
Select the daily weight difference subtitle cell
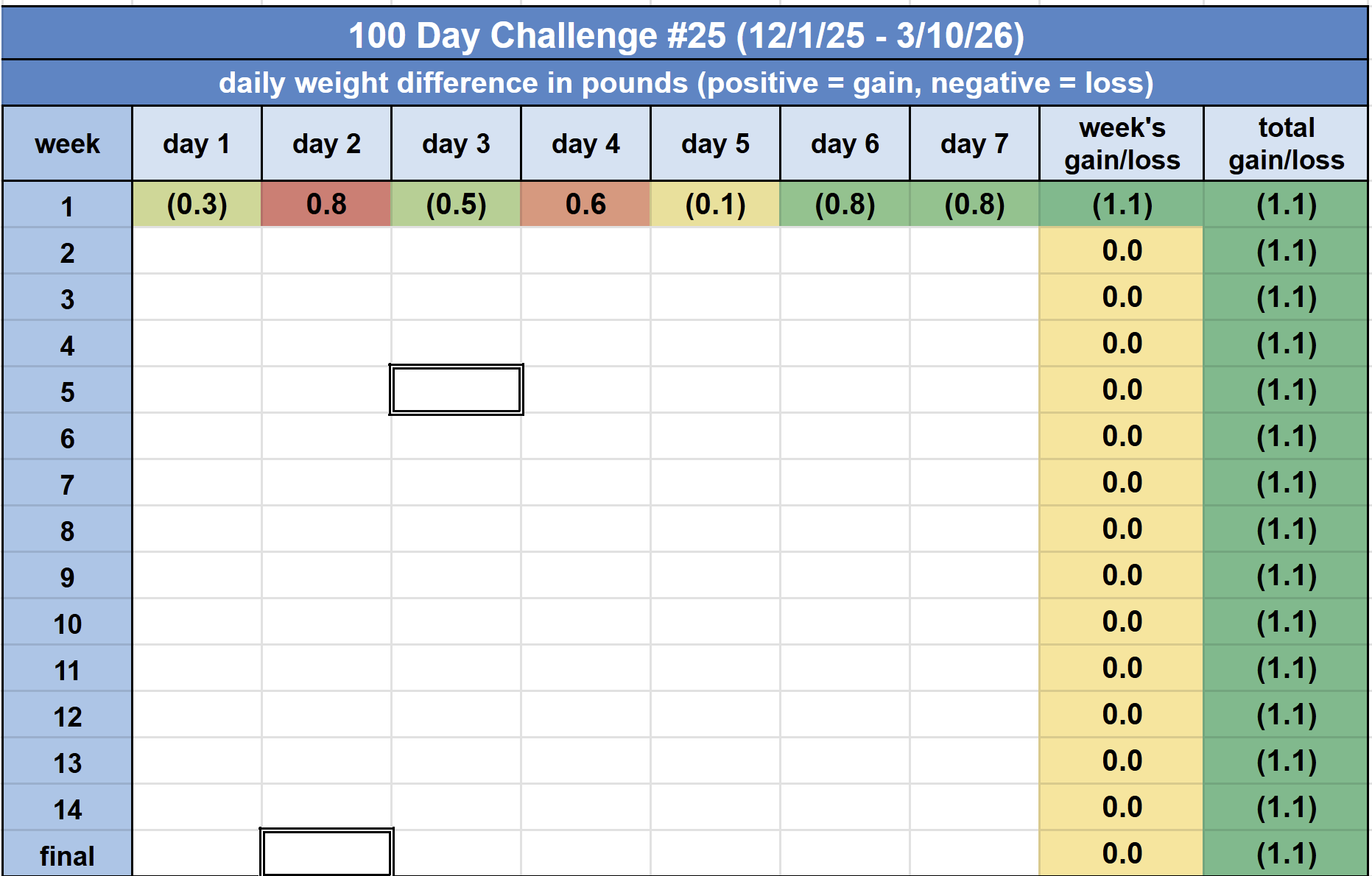click(x=685, y=83)
